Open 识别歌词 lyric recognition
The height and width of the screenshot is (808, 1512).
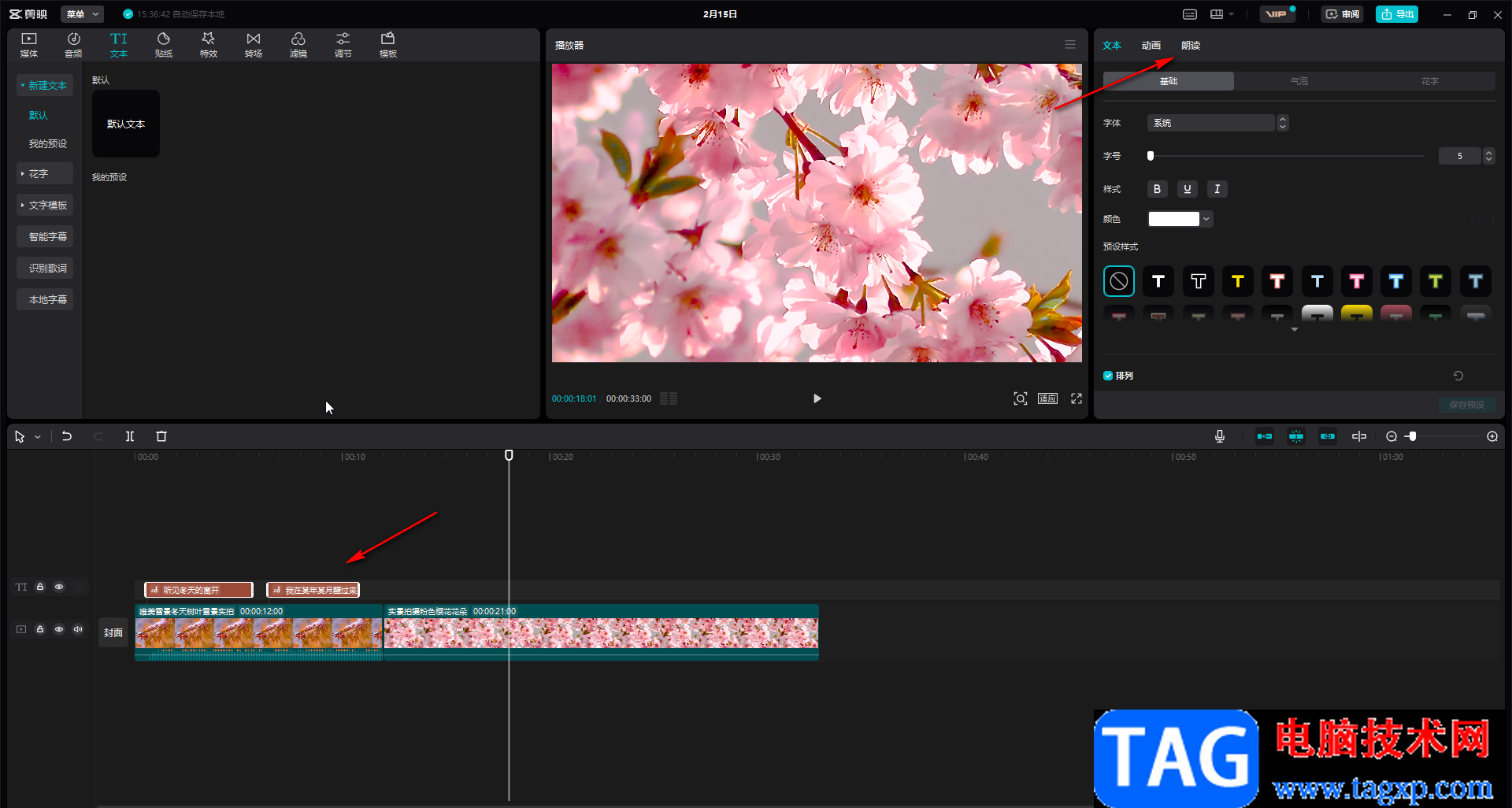[45, 268]
